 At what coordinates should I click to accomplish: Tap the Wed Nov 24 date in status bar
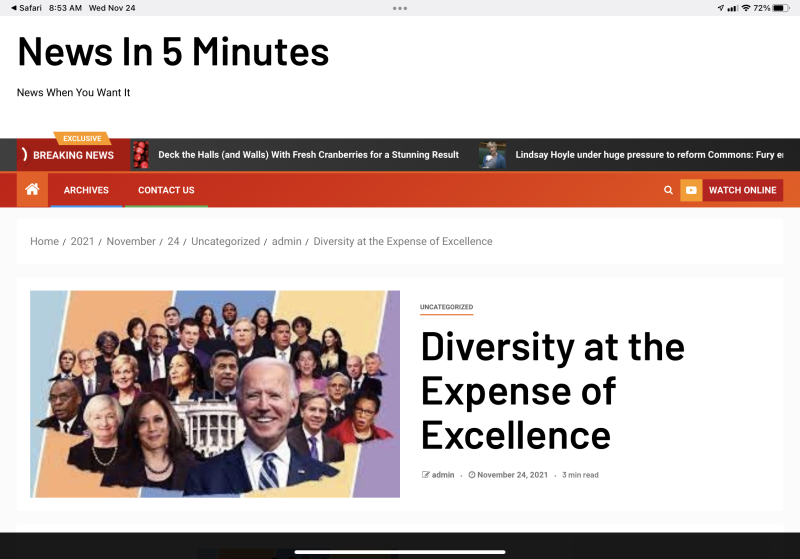(x=112, y=8)
